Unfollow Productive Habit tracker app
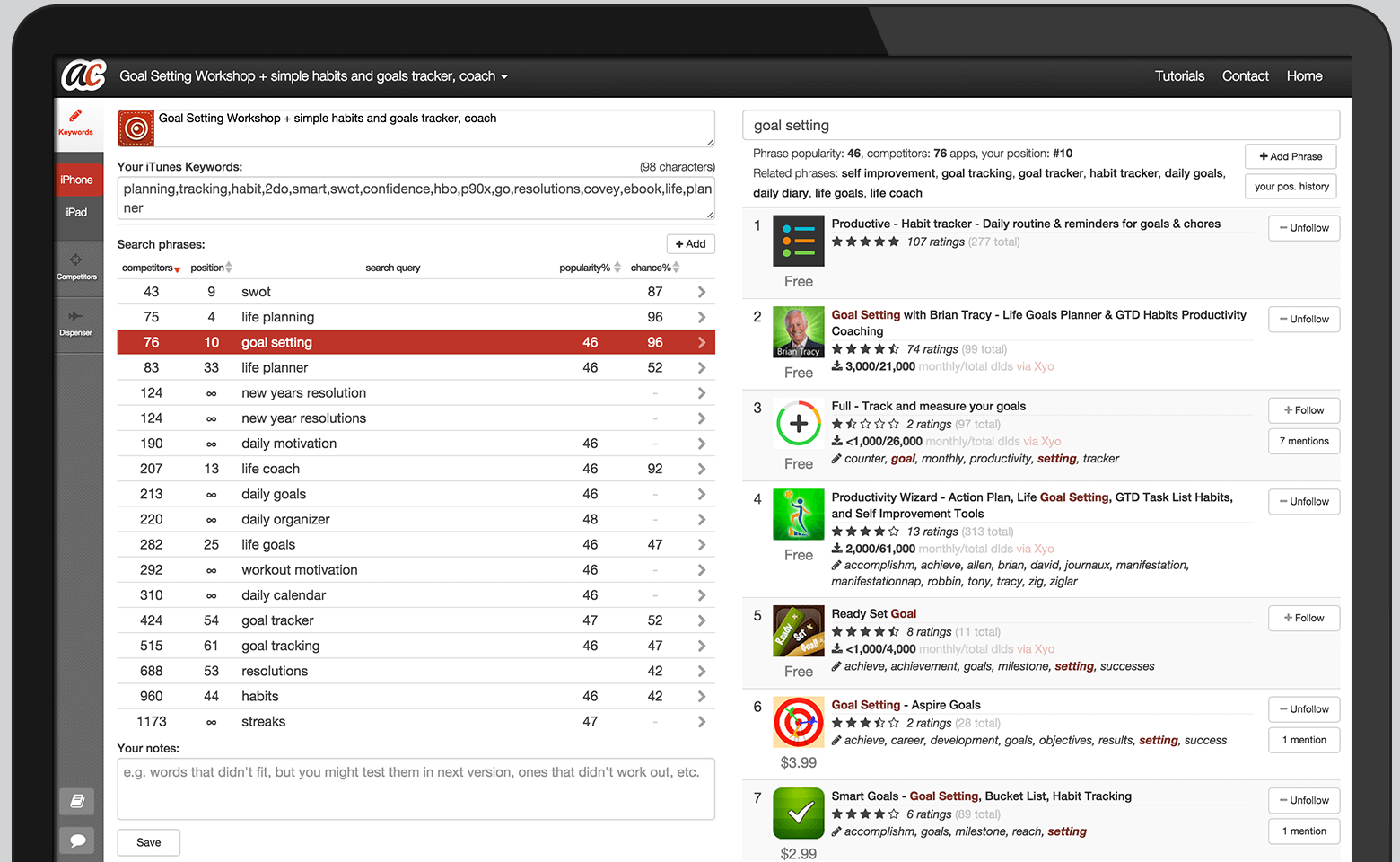 [x=1304, y=228]
